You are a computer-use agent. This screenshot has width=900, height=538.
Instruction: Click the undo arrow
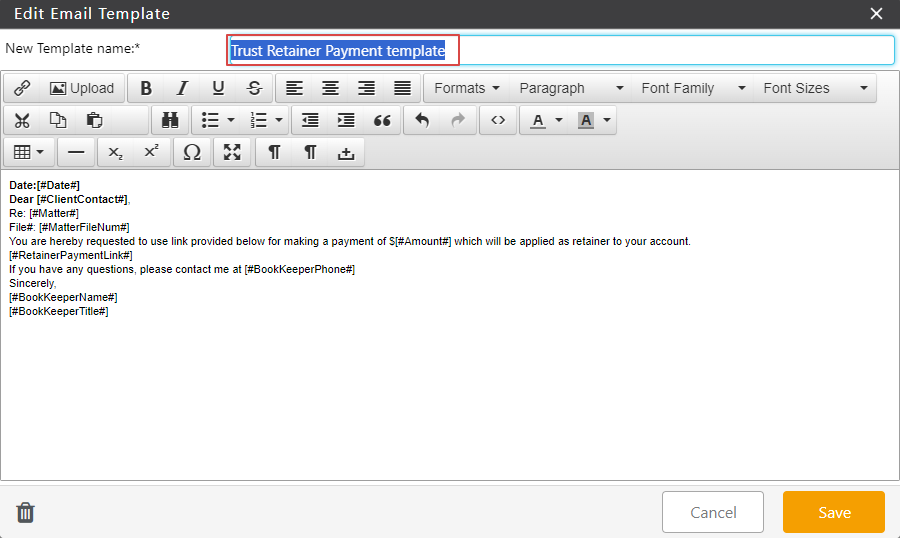coord(422,120)
